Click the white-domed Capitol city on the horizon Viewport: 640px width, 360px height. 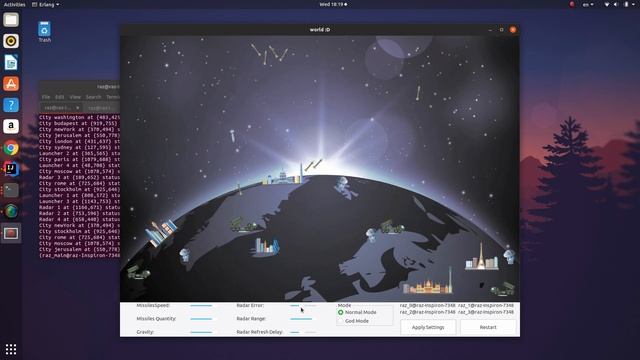click(x=283, y=174)
